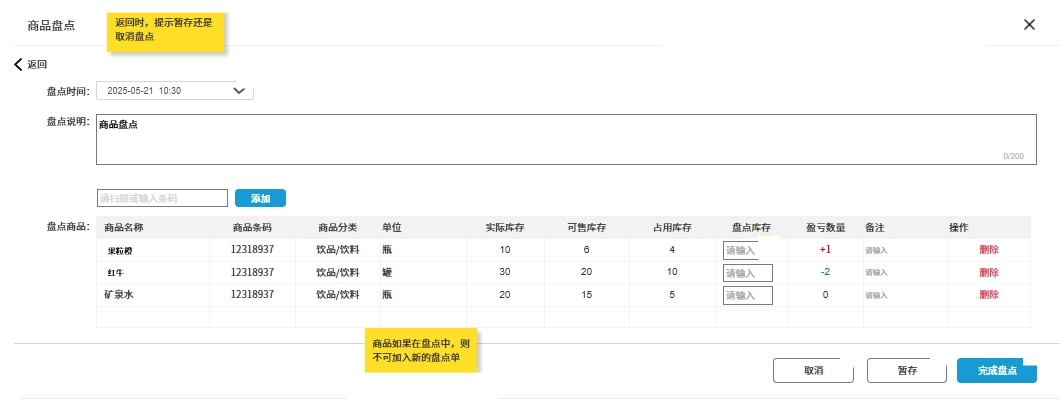
Task: Click the 商品名称 column header
Action: coord(124,228)
